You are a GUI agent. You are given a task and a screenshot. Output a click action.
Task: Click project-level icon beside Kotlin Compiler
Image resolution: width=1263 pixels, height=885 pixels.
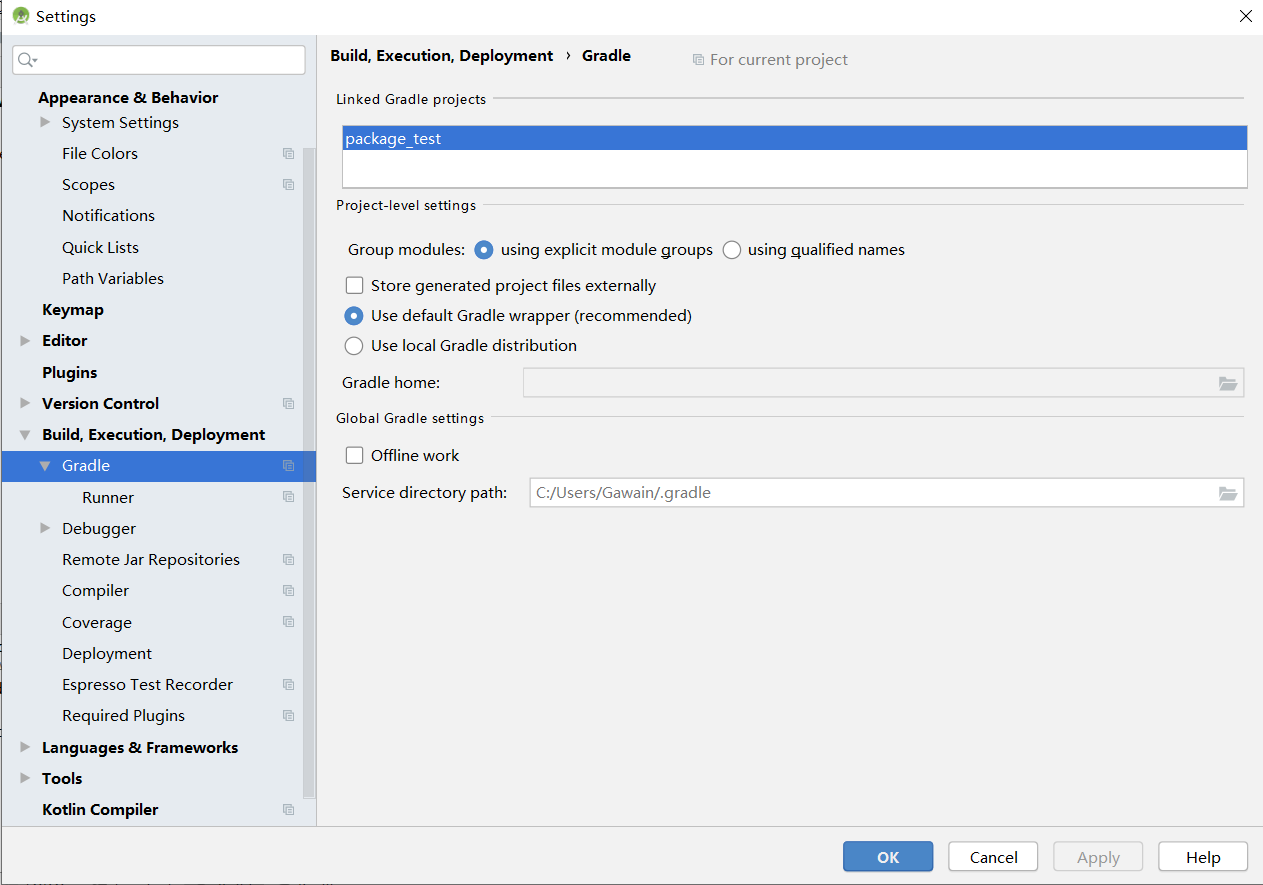tap(288, 810)
